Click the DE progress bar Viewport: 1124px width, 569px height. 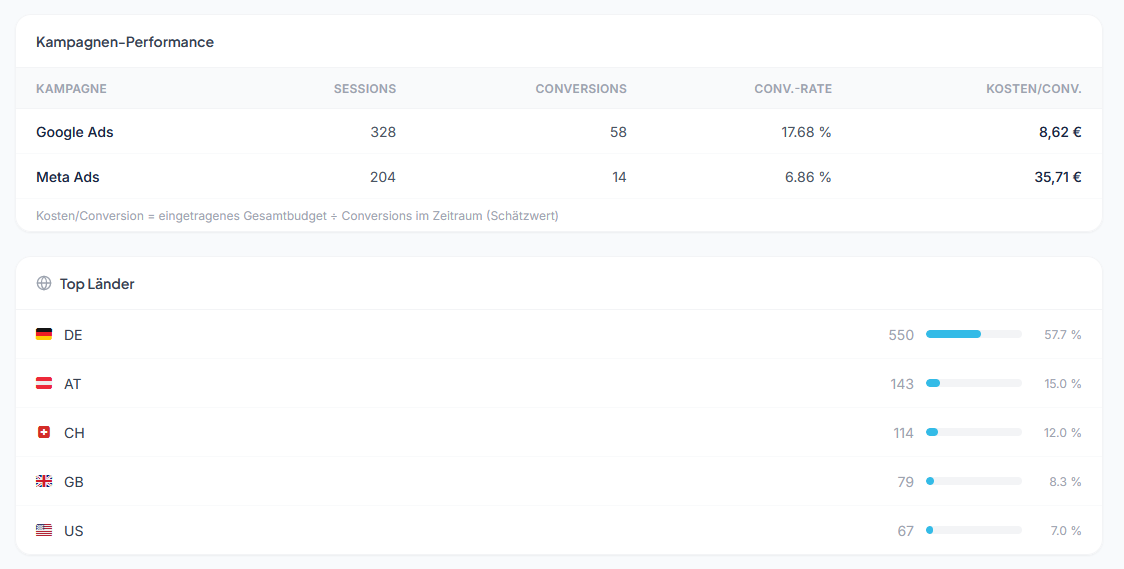click(x=973, y=334)
